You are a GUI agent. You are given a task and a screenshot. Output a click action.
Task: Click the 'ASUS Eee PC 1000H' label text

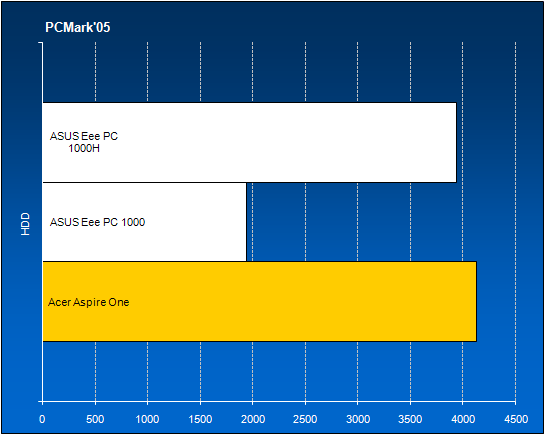tap(84, 142)
